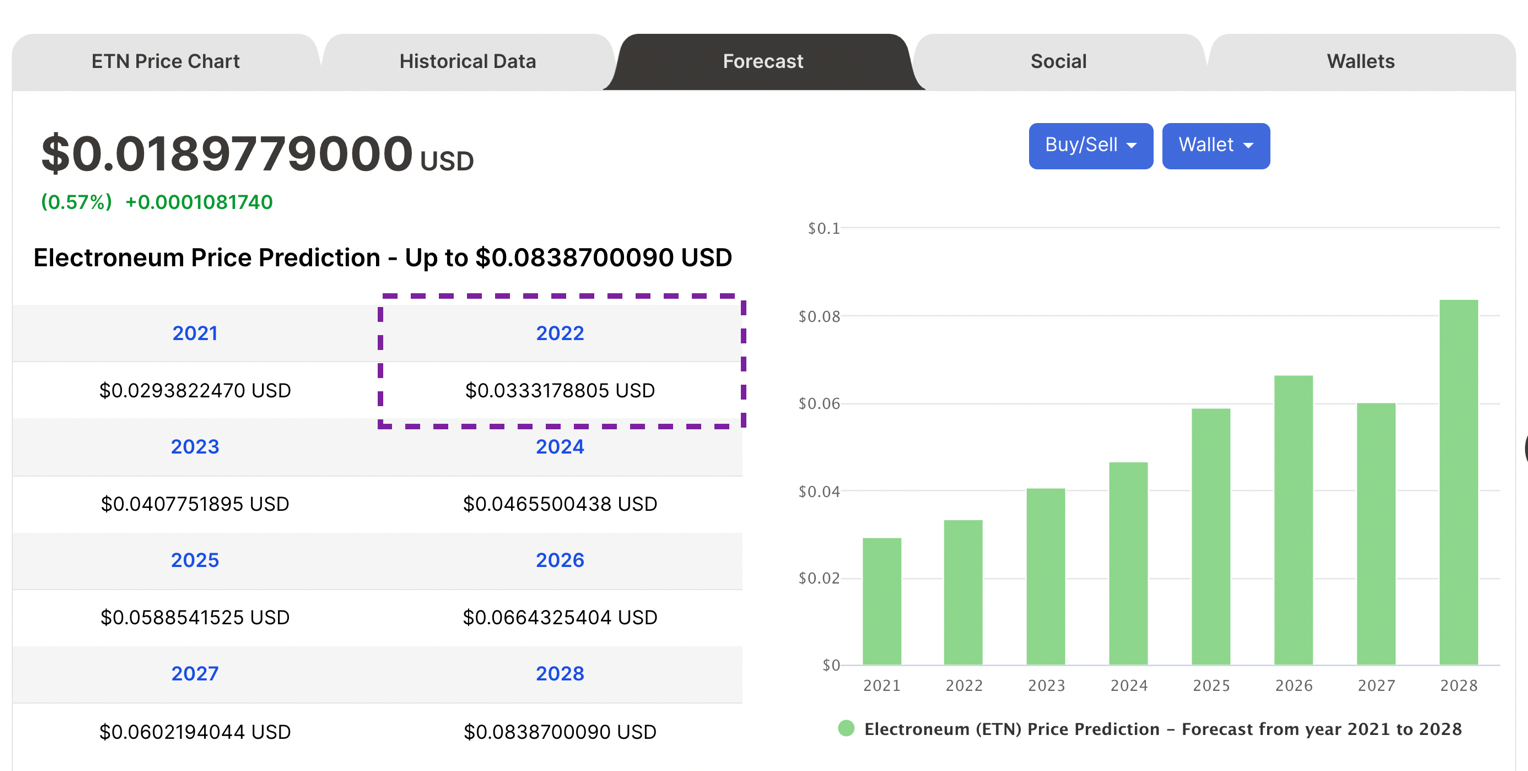Select the $0.0602194044 USD prediction value

click(195, 732)
